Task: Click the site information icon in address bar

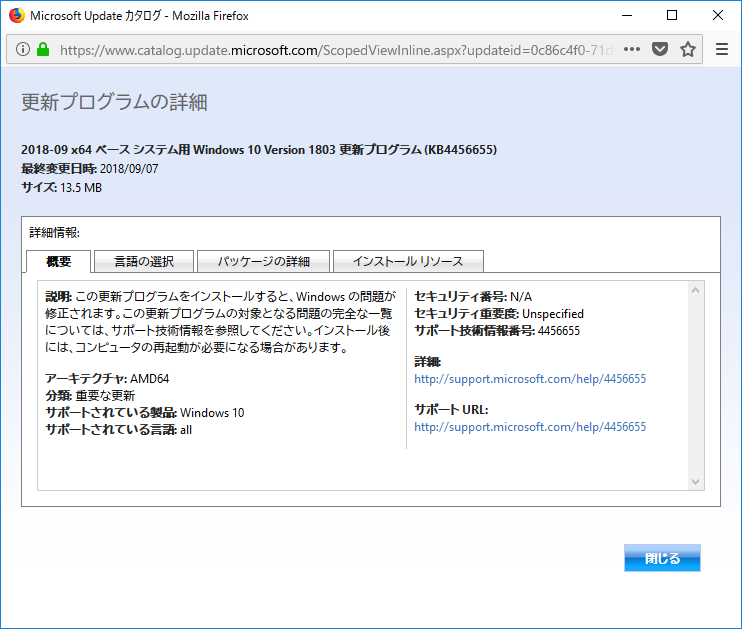Action: pos(23,49)
